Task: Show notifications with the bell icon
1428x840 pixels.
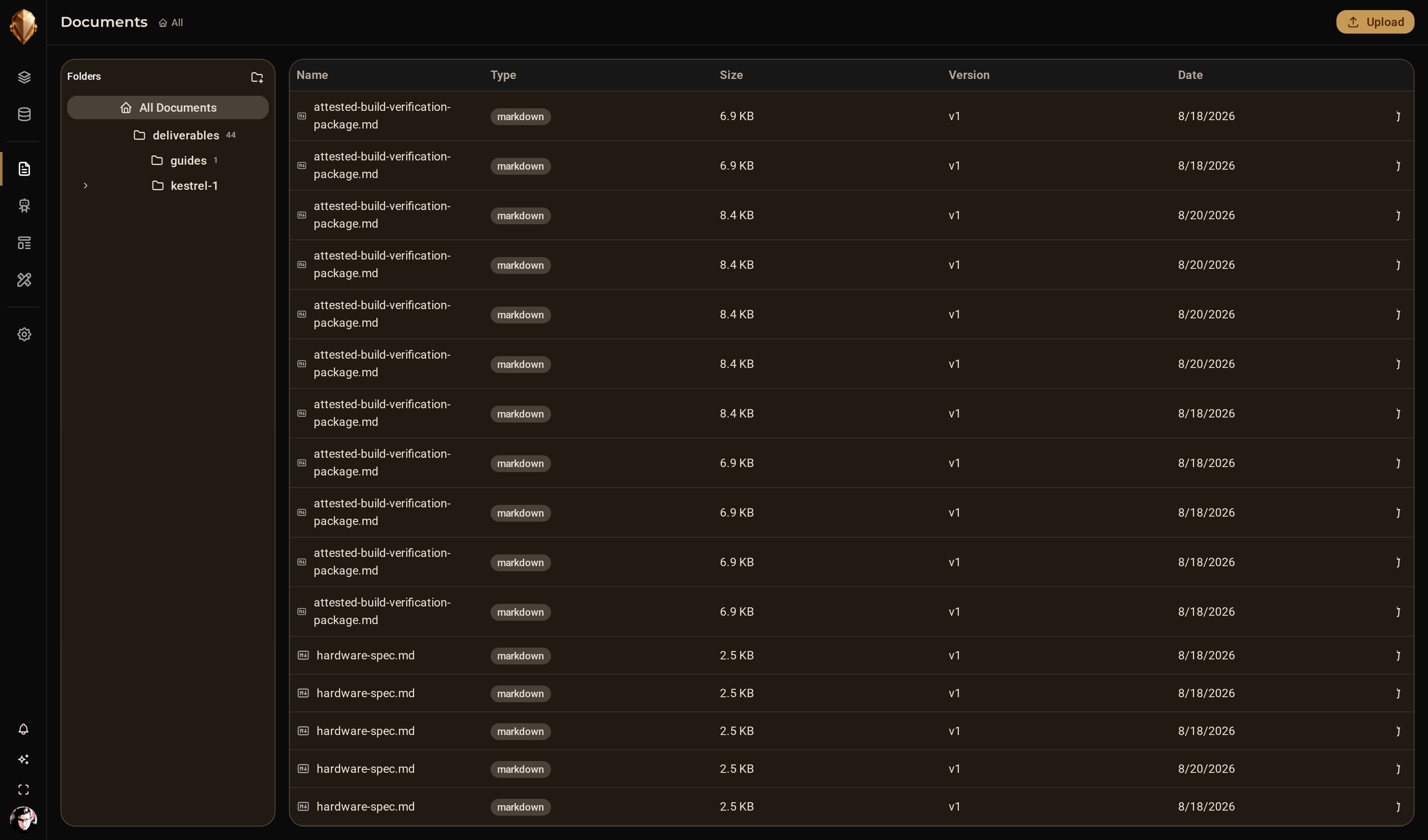Action: pyautogui.click(x=23, y=729)
